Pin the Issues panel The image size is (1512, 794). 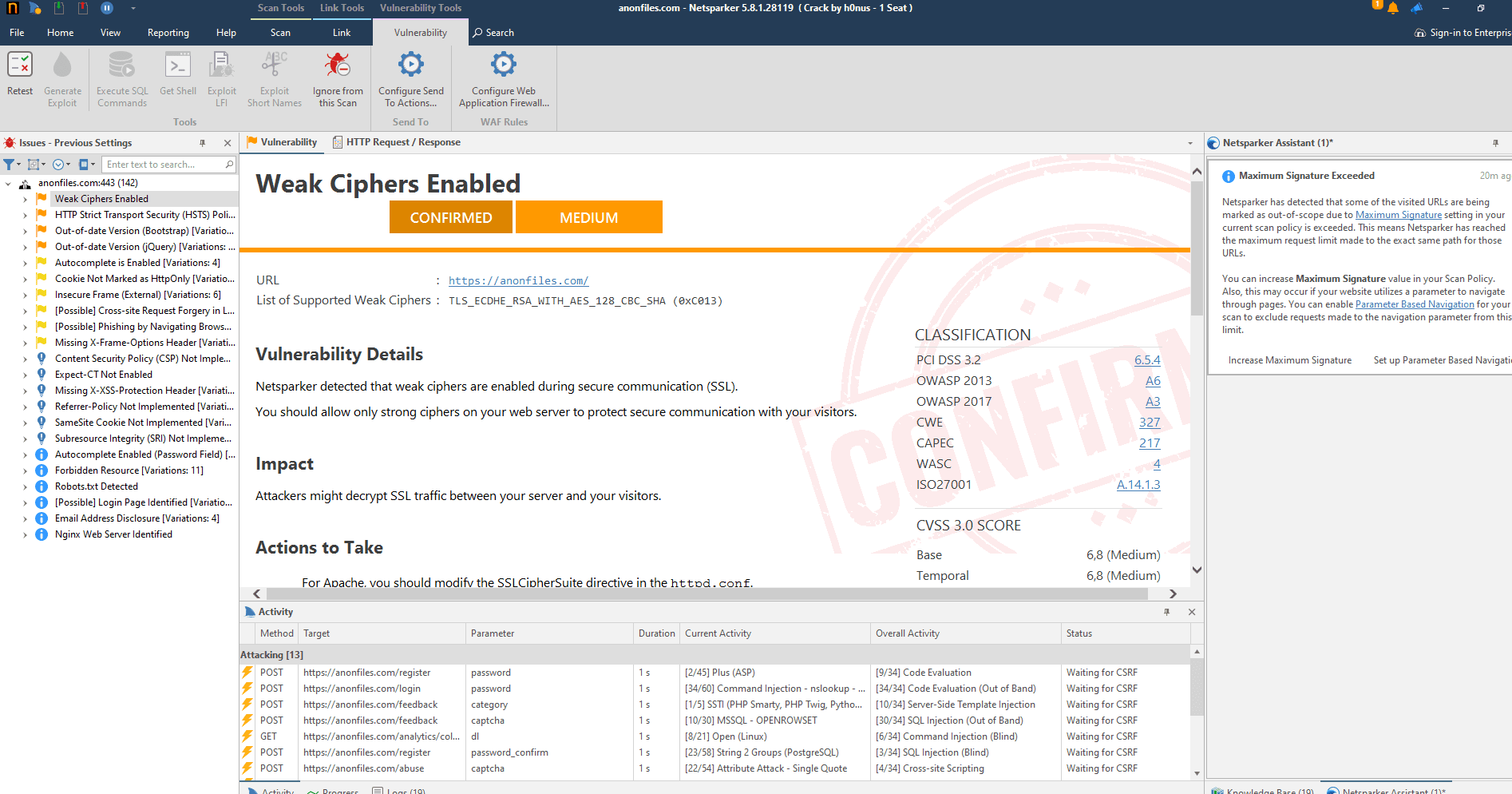click(x=203, y=143)
